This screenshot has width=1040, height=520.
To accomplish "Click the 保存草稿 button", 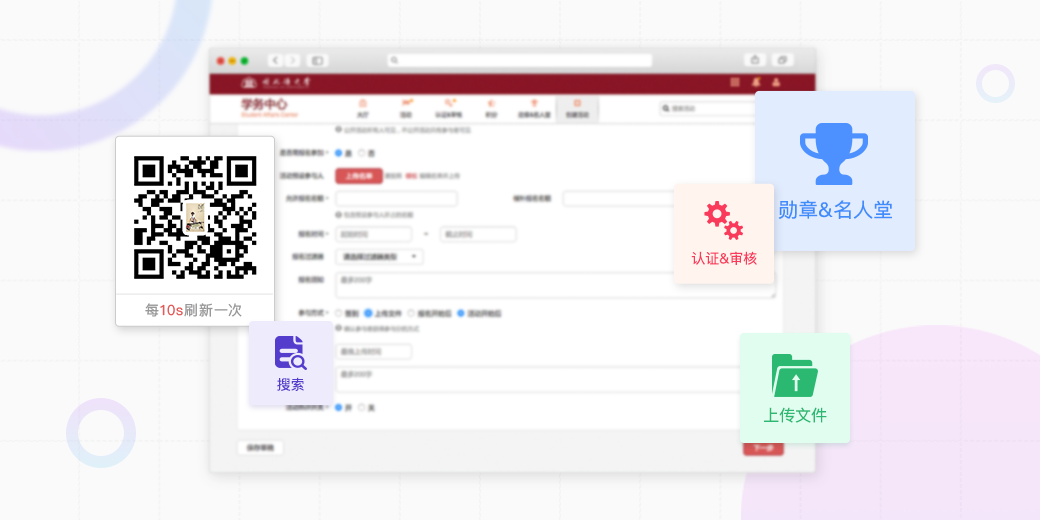I will coord(260,448).
